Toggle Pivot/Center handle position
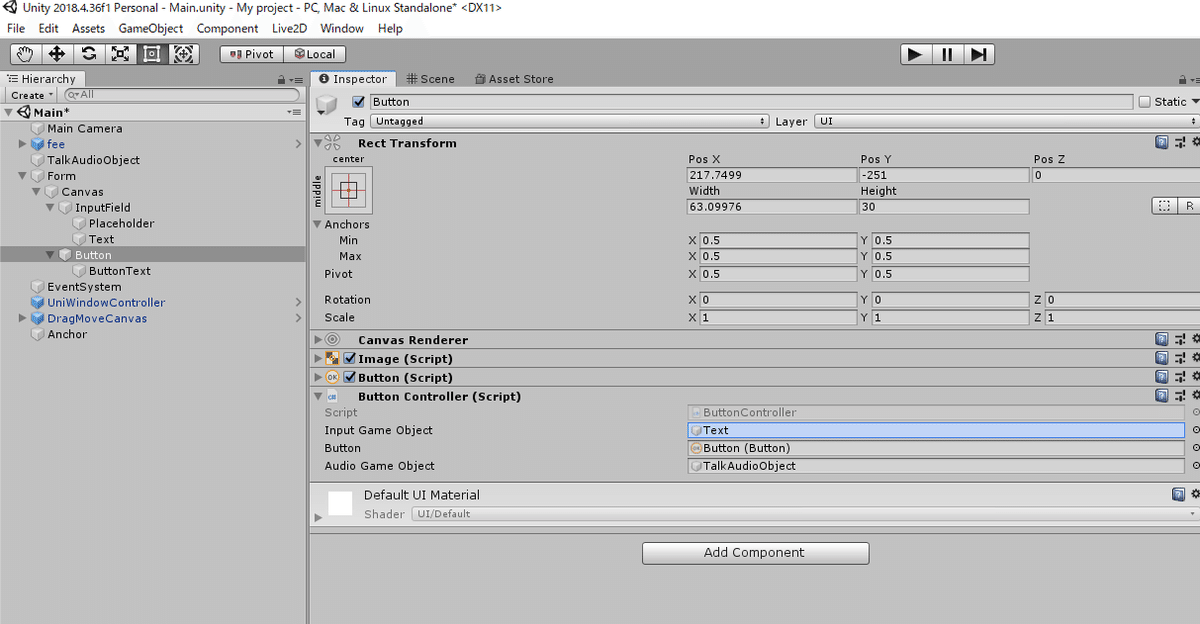 coord(252,54)
